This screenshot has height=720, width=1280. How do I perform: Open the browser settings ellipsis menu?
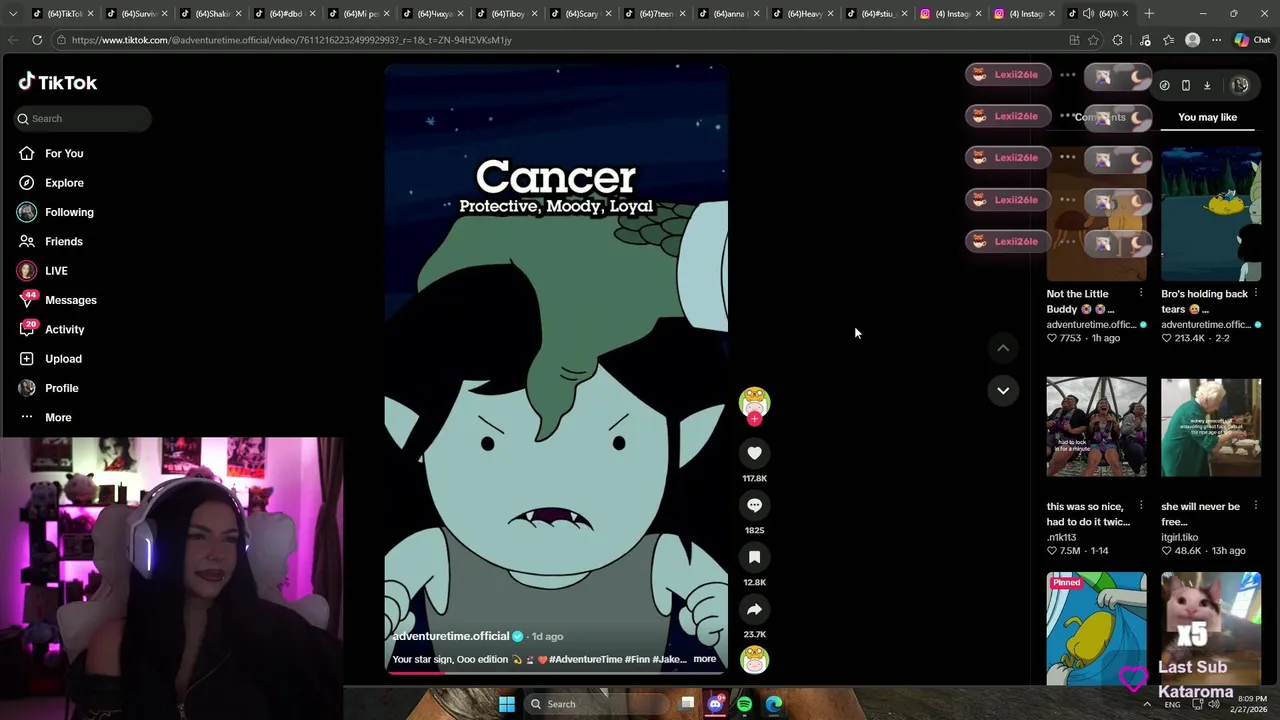pos(1216,40)
